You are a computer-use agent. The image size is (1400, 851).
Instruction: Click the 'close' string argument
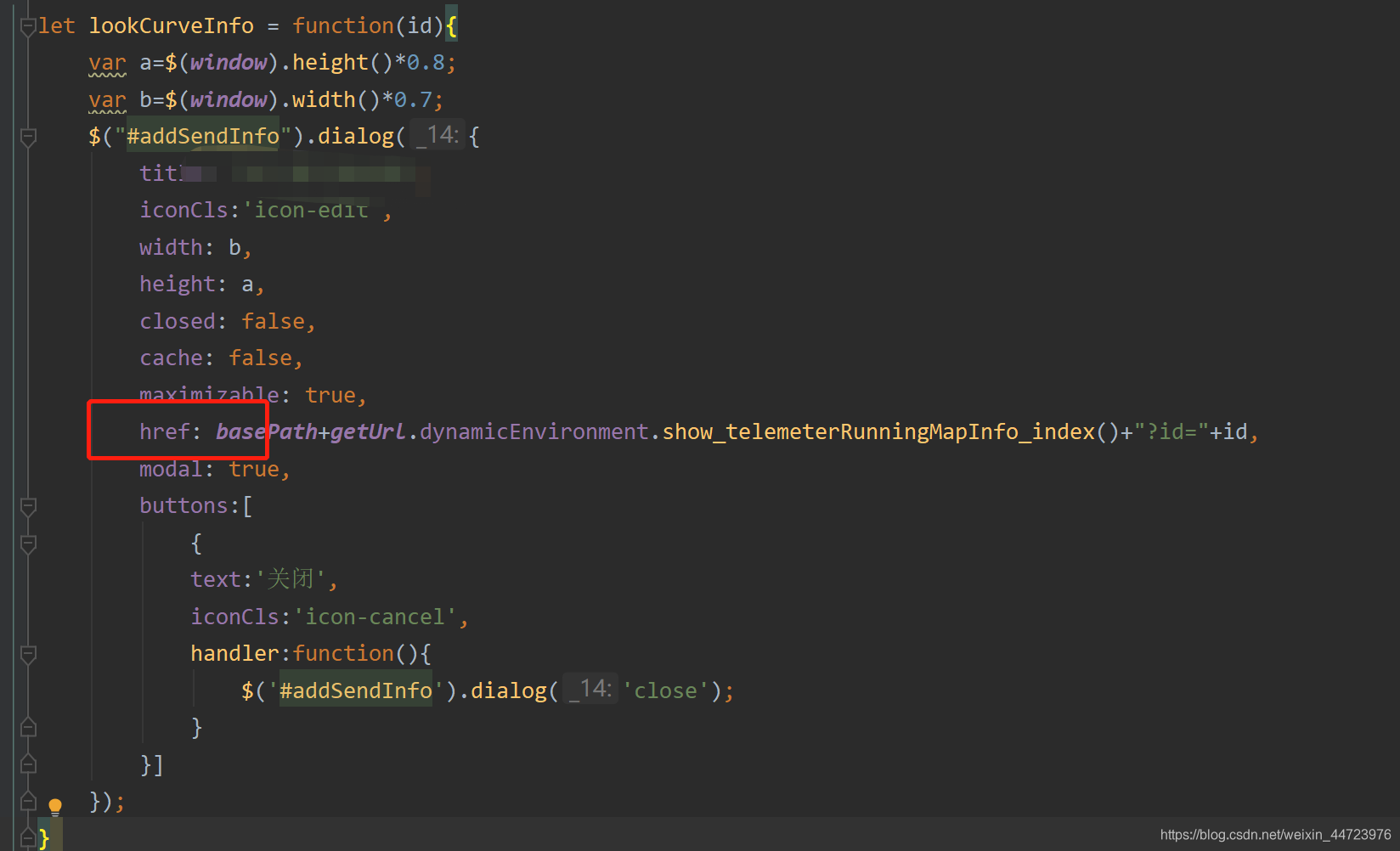[666, 691]
